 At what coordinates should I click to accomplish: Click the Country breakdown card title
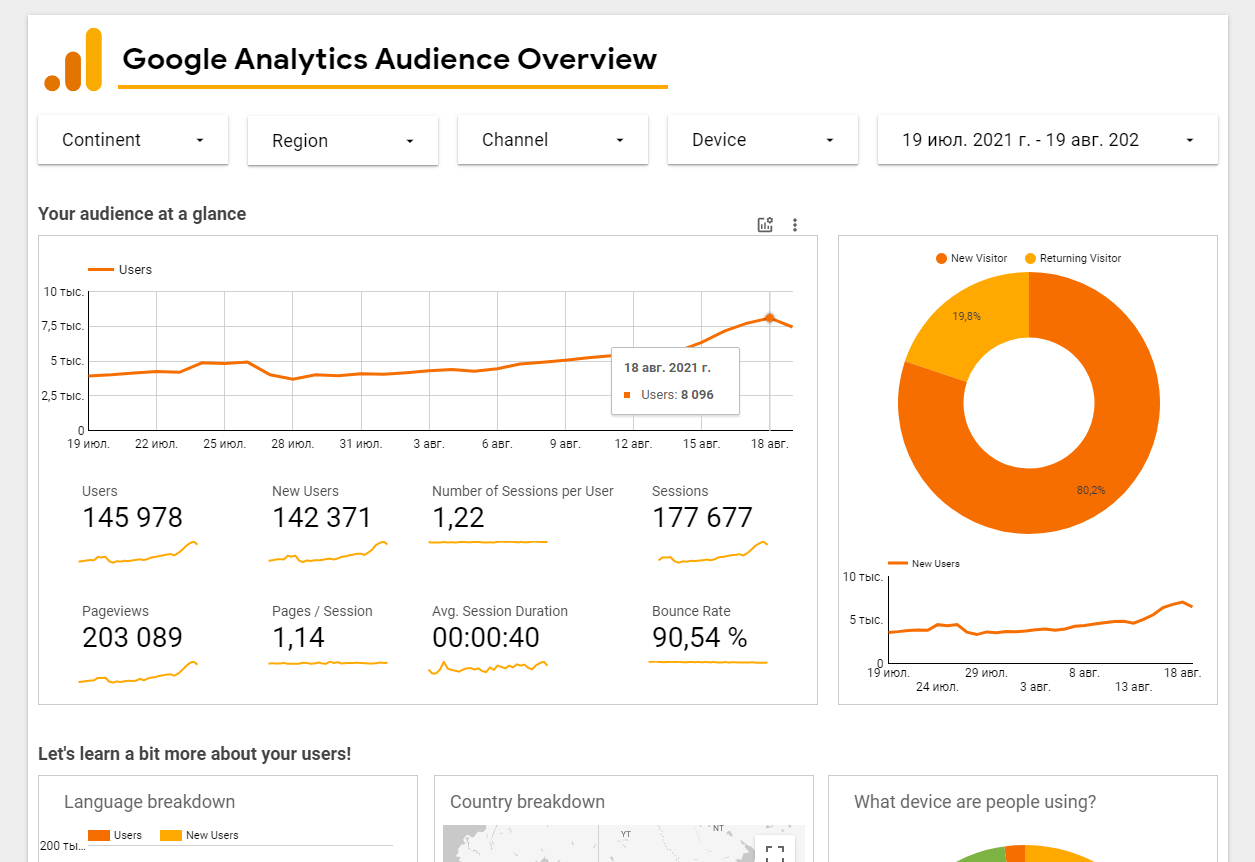[x=527, y=802]
